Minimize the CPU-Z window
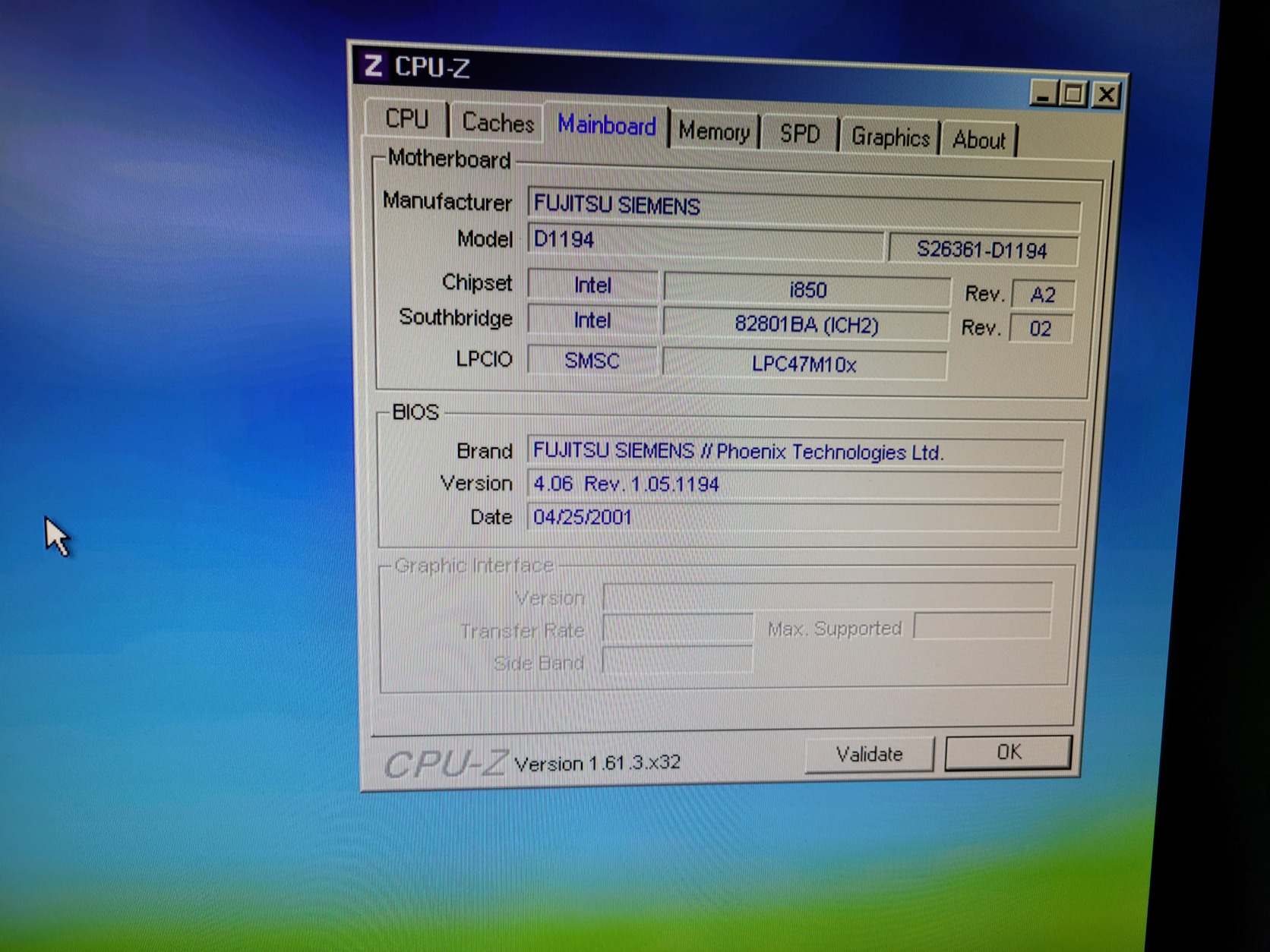 click(1044, 93)
